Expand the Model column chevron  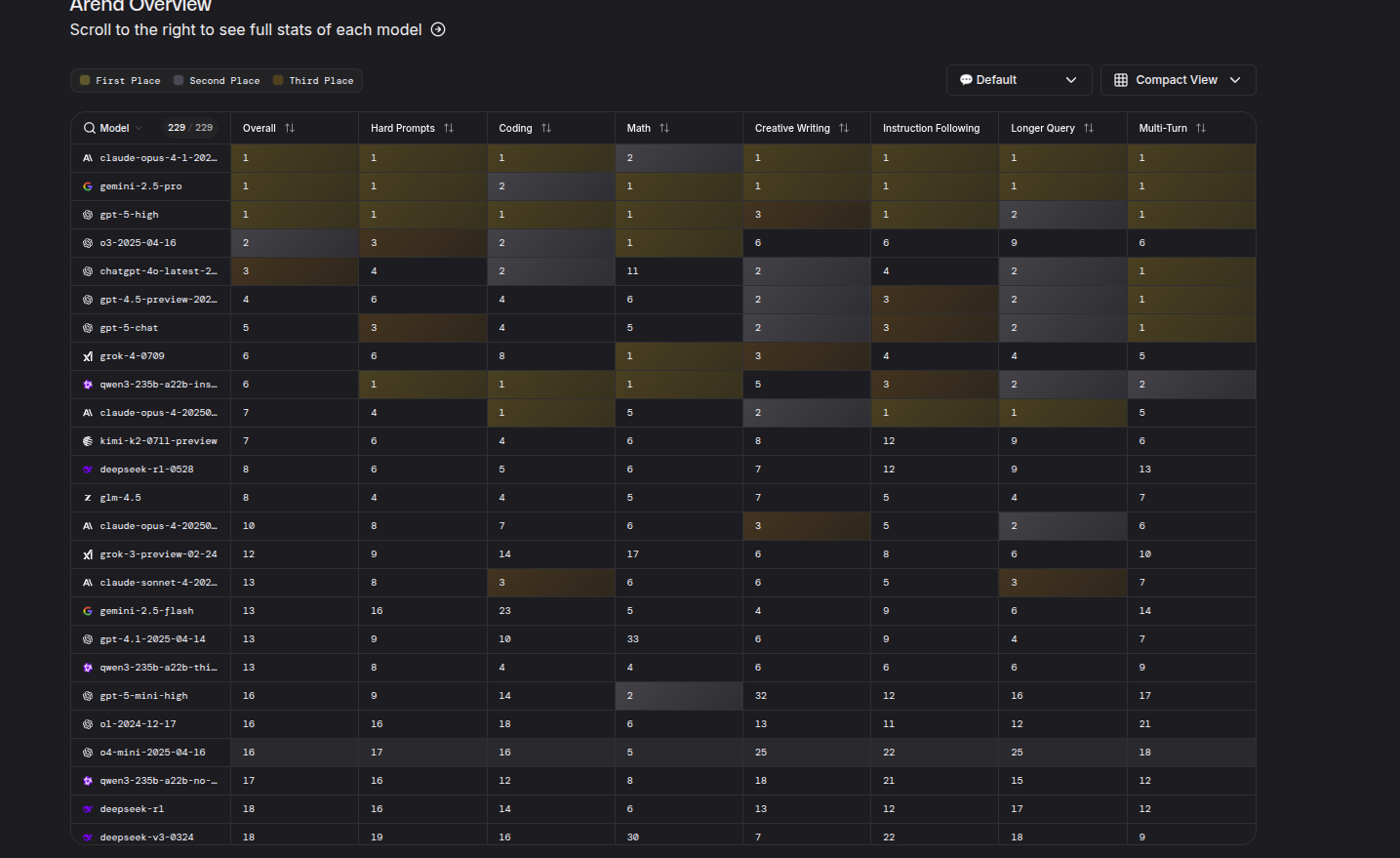[x=139, y=128]
